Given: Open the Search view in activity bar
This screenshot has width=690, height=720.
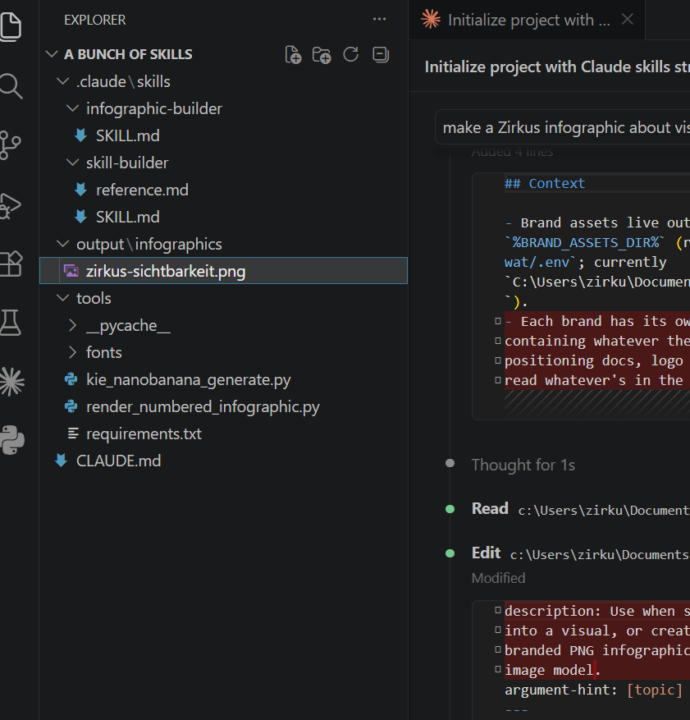Looking at the screenshot, I should [11, 86].
